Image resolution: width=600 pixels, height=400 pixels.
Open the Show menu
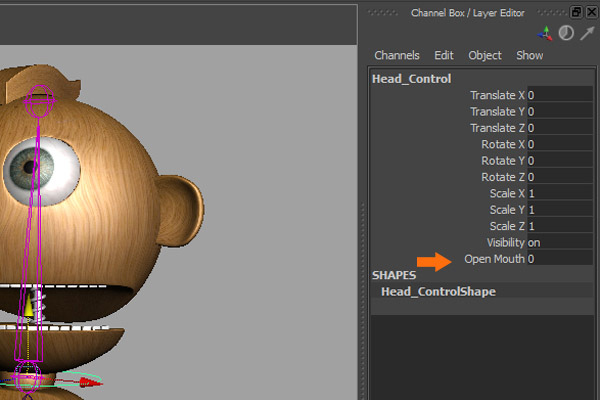[x=529, y=56]
